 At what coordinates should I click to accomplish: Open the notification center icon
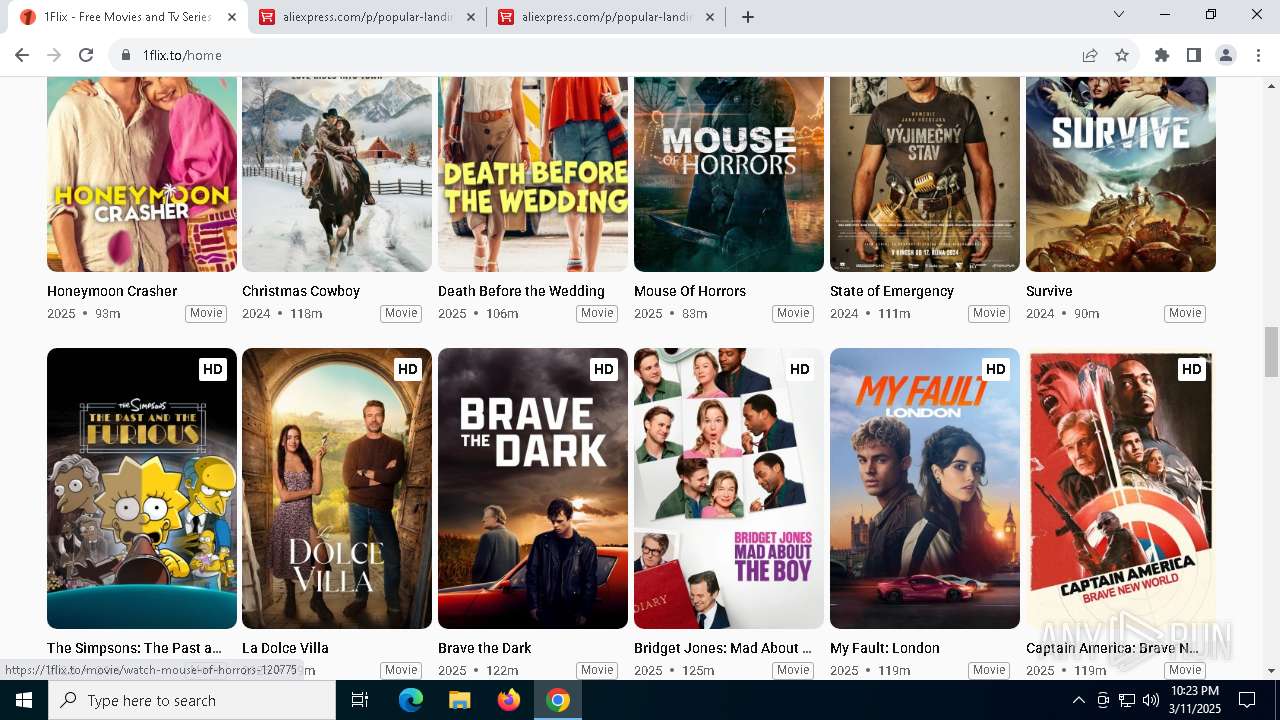click(1247, 700)
